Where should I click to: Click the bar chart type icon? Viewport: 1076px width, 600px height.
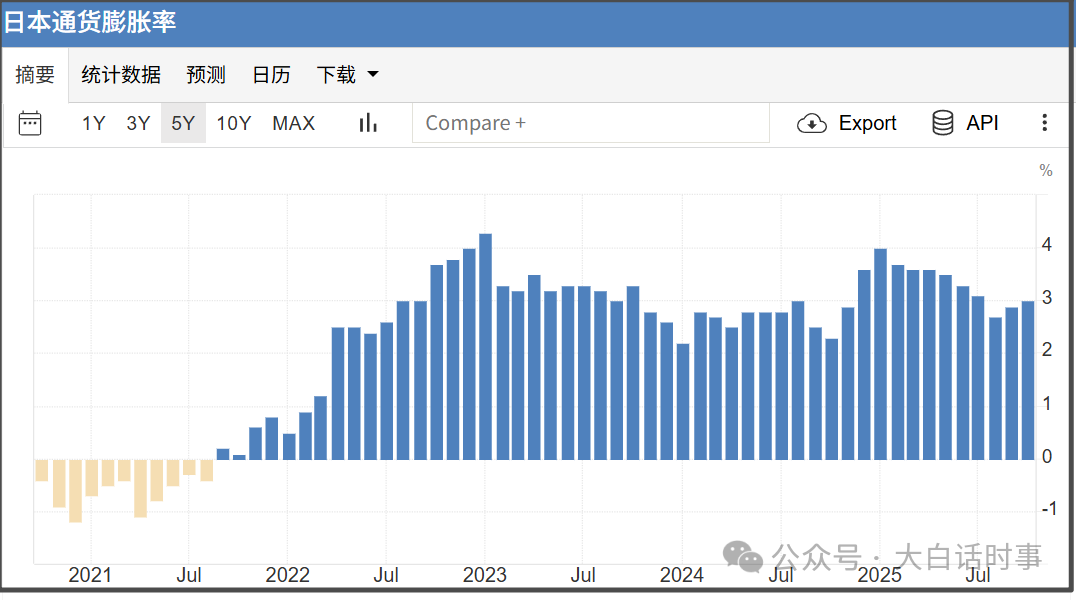[368, 123]
